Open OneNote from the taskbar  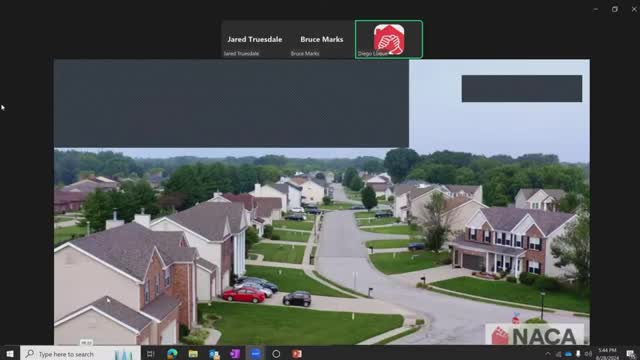[235, 354]
